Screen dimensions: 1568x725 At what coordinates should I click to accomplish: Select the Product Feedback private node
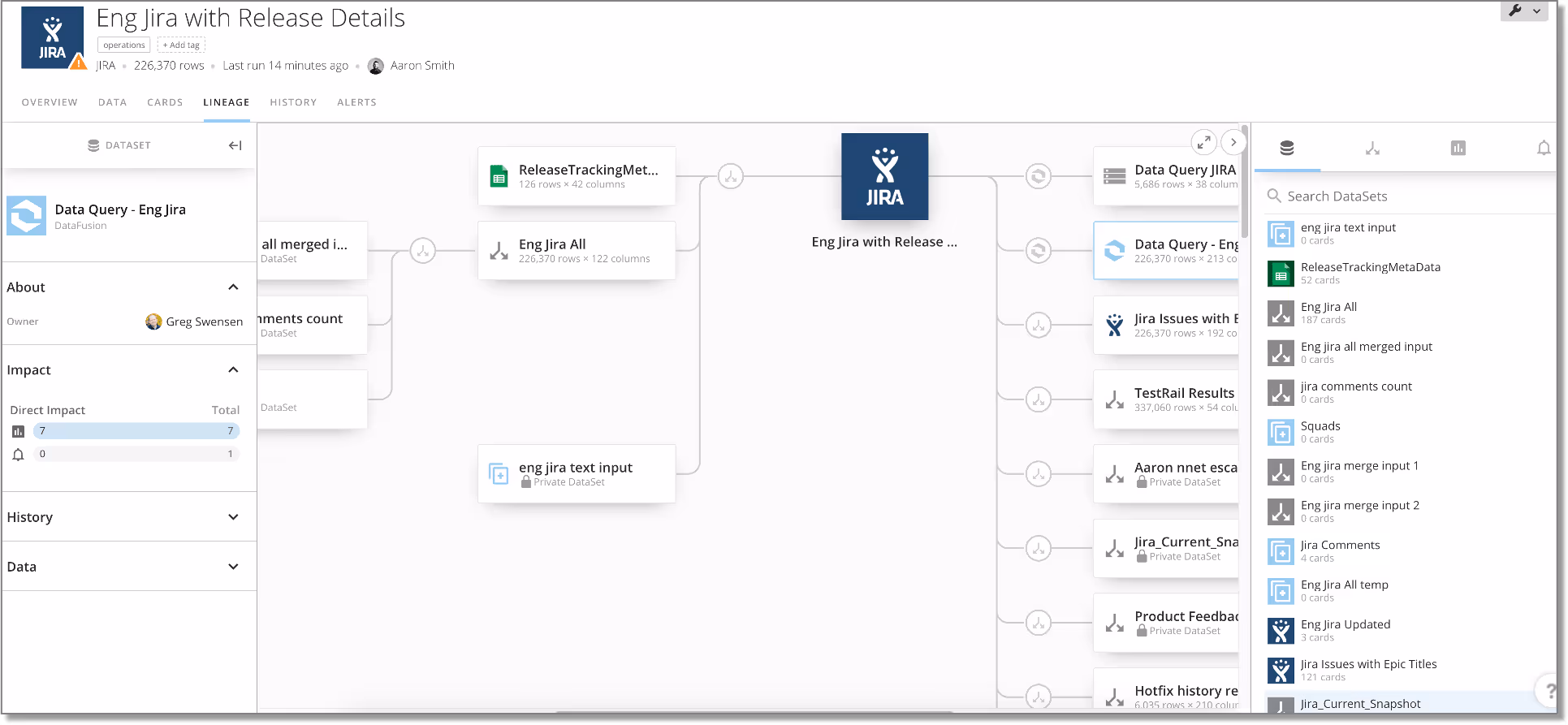coord(1166,623)
